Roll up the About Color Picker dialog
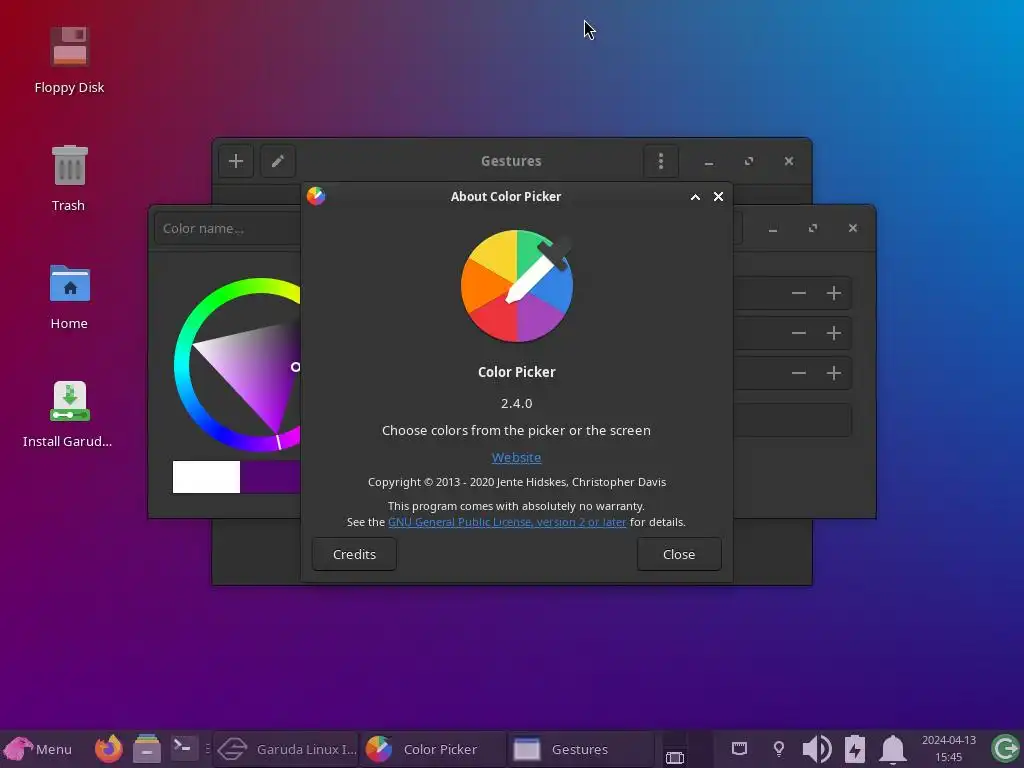 (696, 197)
